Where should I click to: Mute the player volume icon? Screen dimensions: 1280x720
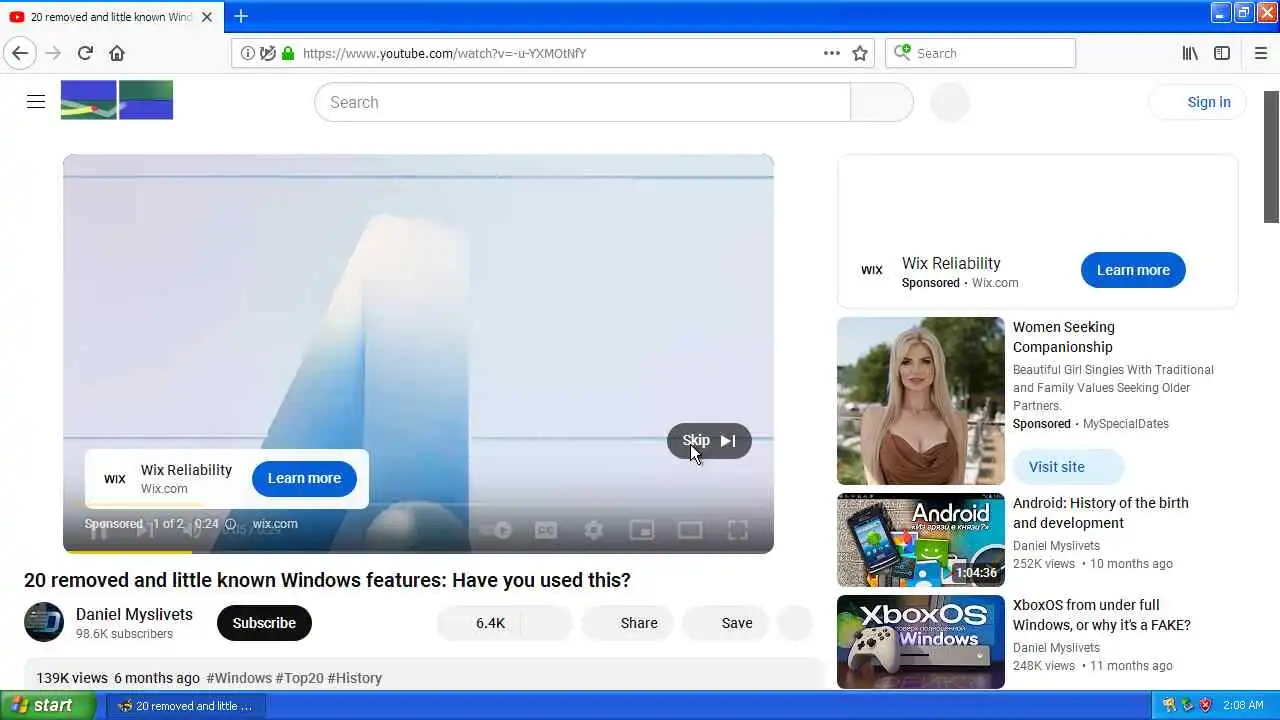[192, 530]
